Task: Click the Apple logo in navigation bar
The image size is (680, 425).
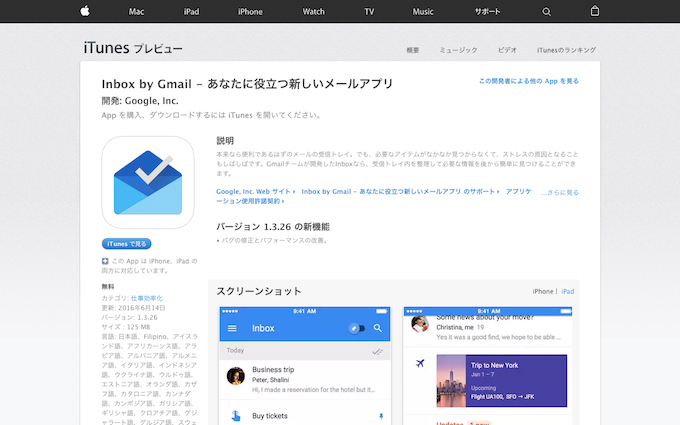Action: click(85, 11)
